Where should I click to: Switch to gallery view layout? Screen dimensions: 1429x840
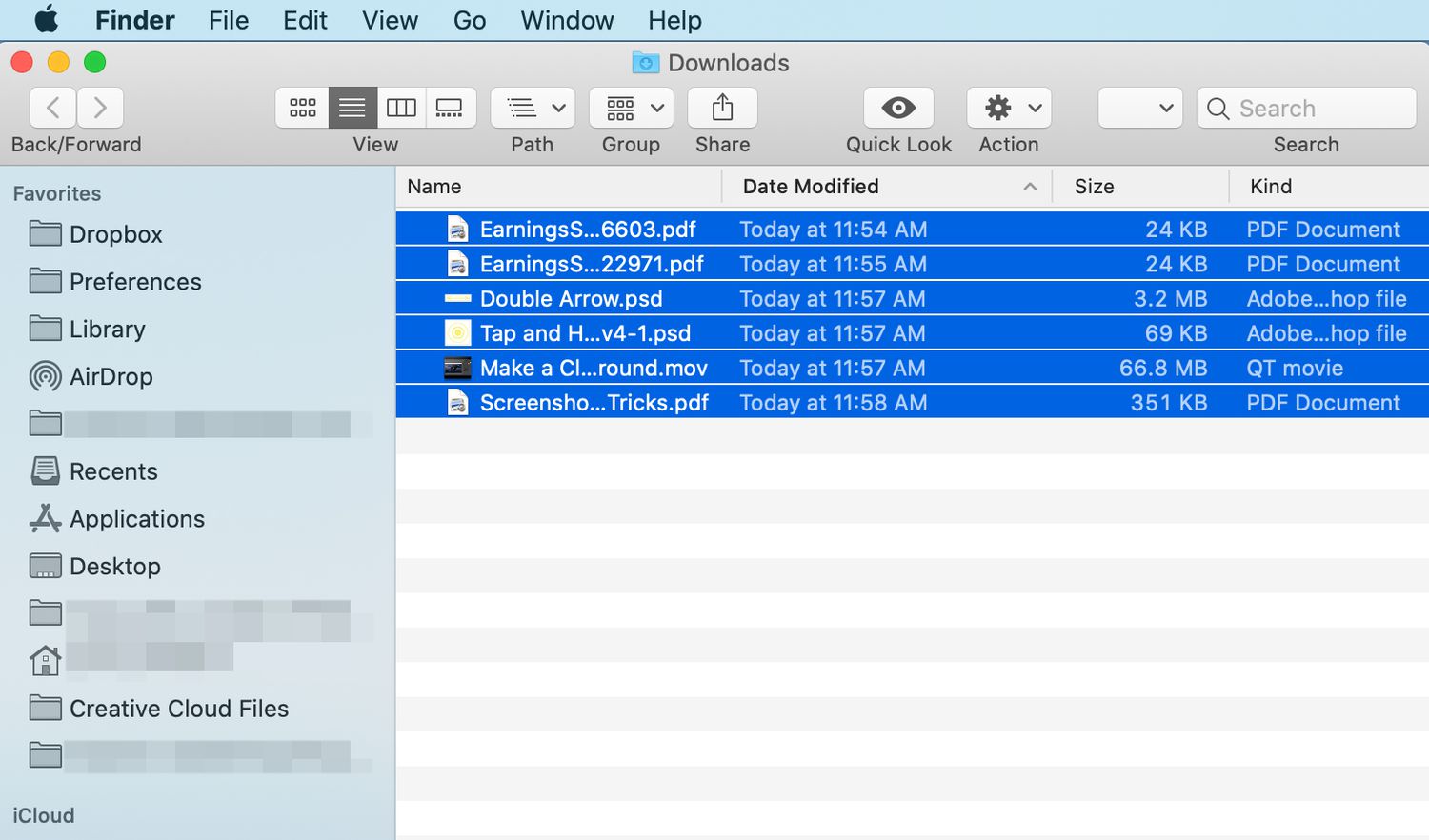[x=450, y=108]
